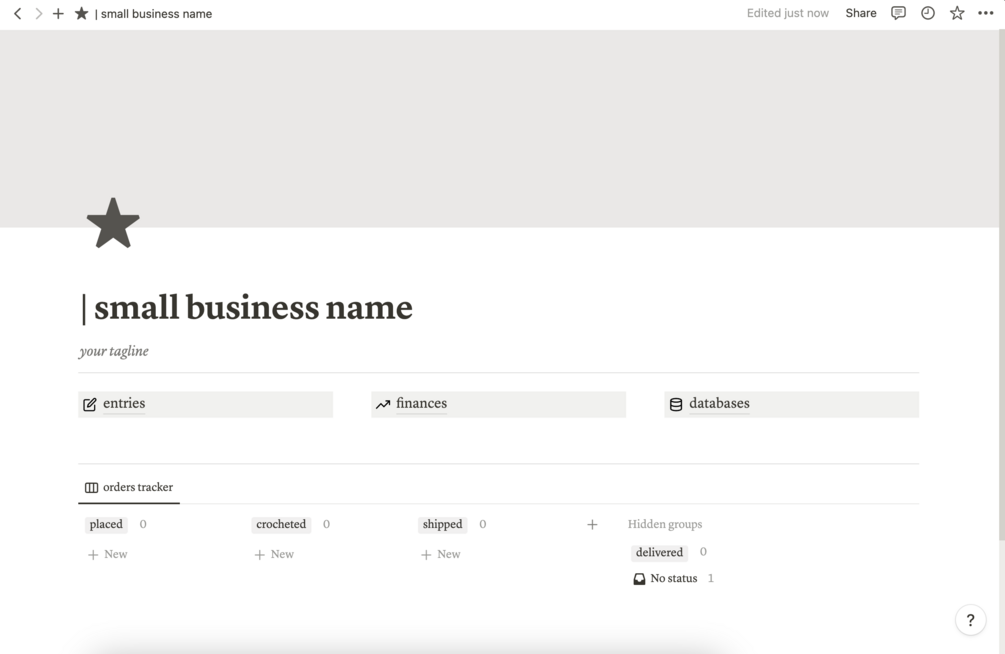Image resolution: width=1005 pixels, height=654 pixels.
Task: Click the forward navigation arrow
Action: tap(38, 14)
